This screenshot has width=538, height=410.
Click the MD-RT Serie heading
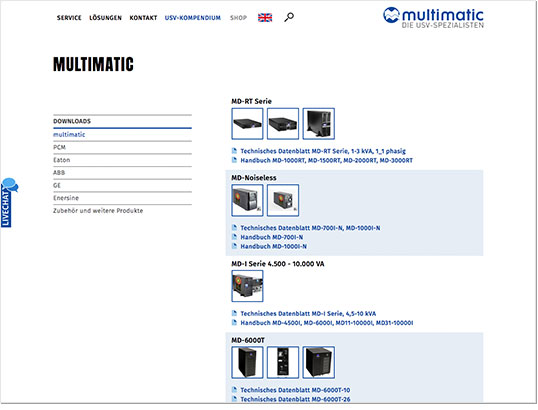252,101
